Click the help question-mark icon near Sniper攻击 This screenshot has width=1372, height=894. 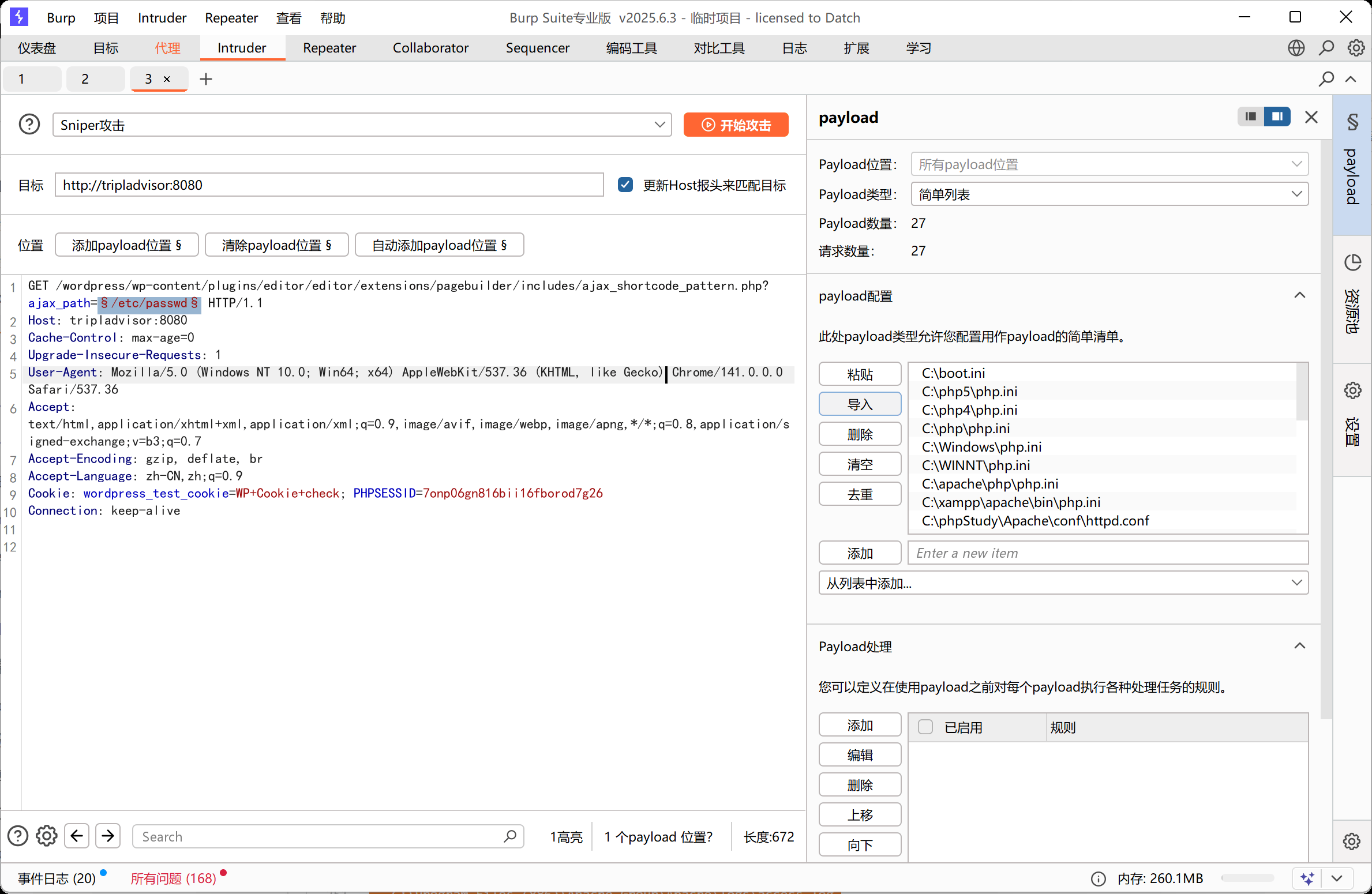coord(29,124)
